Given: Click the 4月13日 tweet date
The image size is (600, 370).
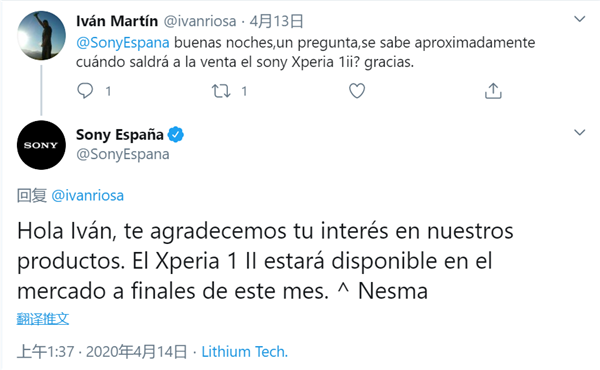Looking at the screenshot, I should coord(276,21).
